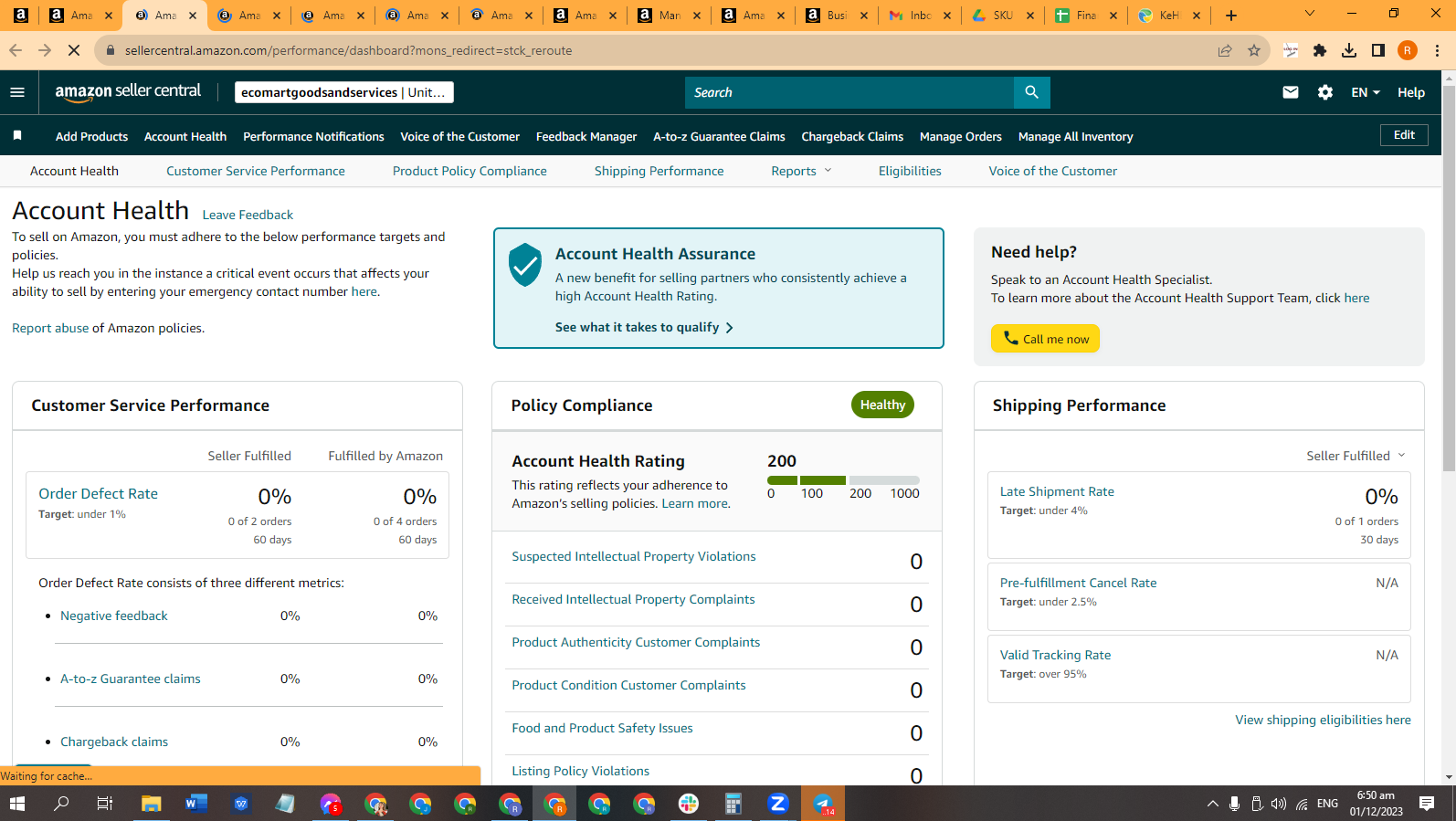The width and height of the screenshot is (1456, 821).
Task: Open the ecomartgoodsandservices account switcher
Action: tap(343, 92)
